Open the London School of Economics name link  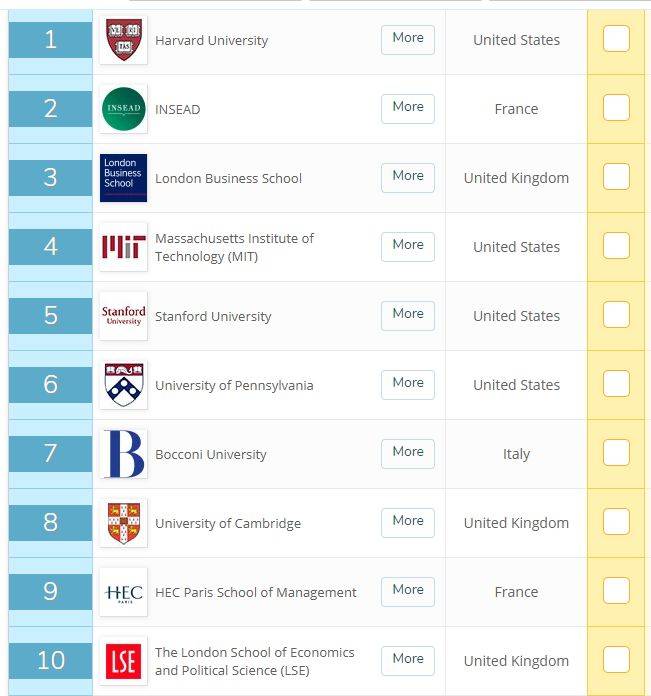click(x=255, y=661)
